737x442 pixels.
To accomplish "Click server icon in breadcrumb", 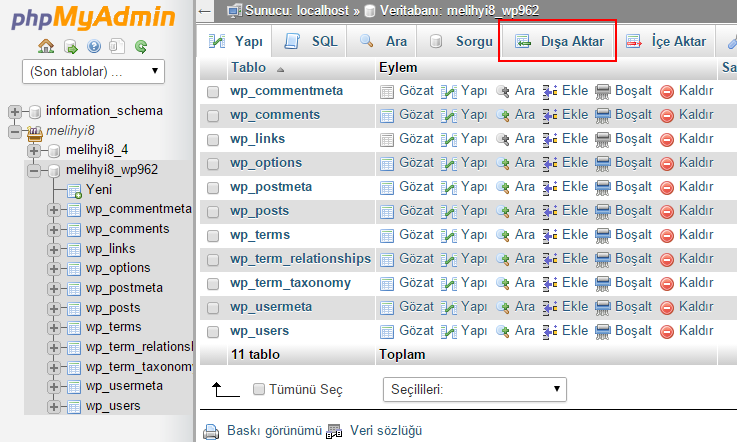I will pos(235,10).
